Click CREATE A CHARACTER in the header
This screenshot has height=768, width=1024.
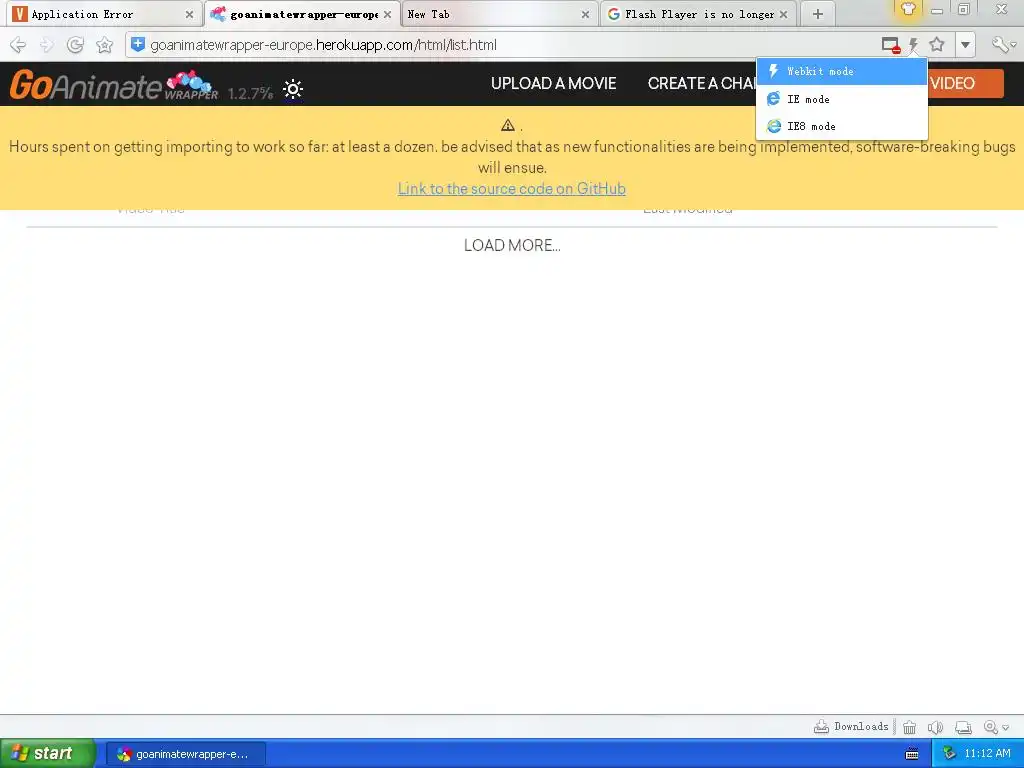pos(702,84)
